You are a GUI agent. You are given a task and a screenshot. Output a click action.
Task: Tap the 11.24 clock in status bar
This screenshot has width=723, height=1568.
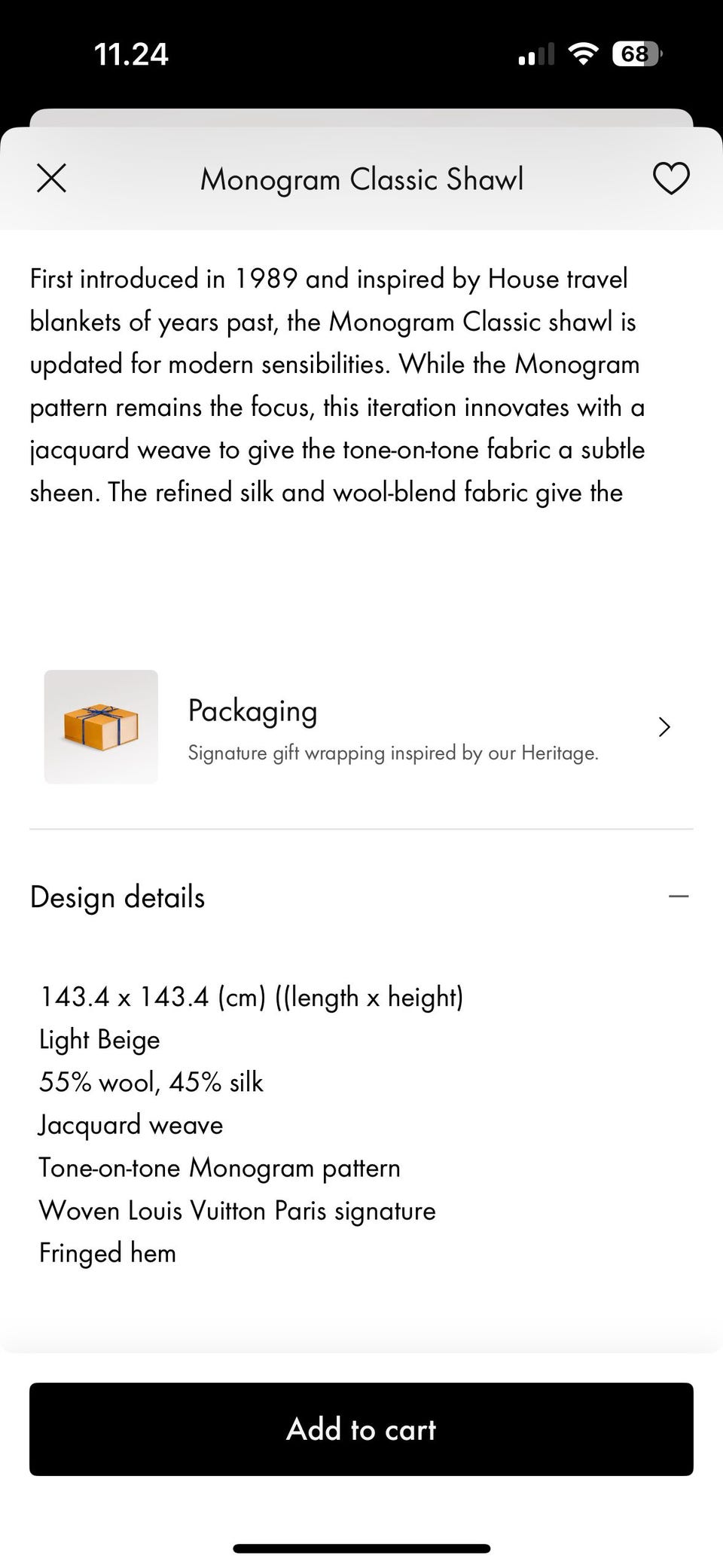[131, 54]
